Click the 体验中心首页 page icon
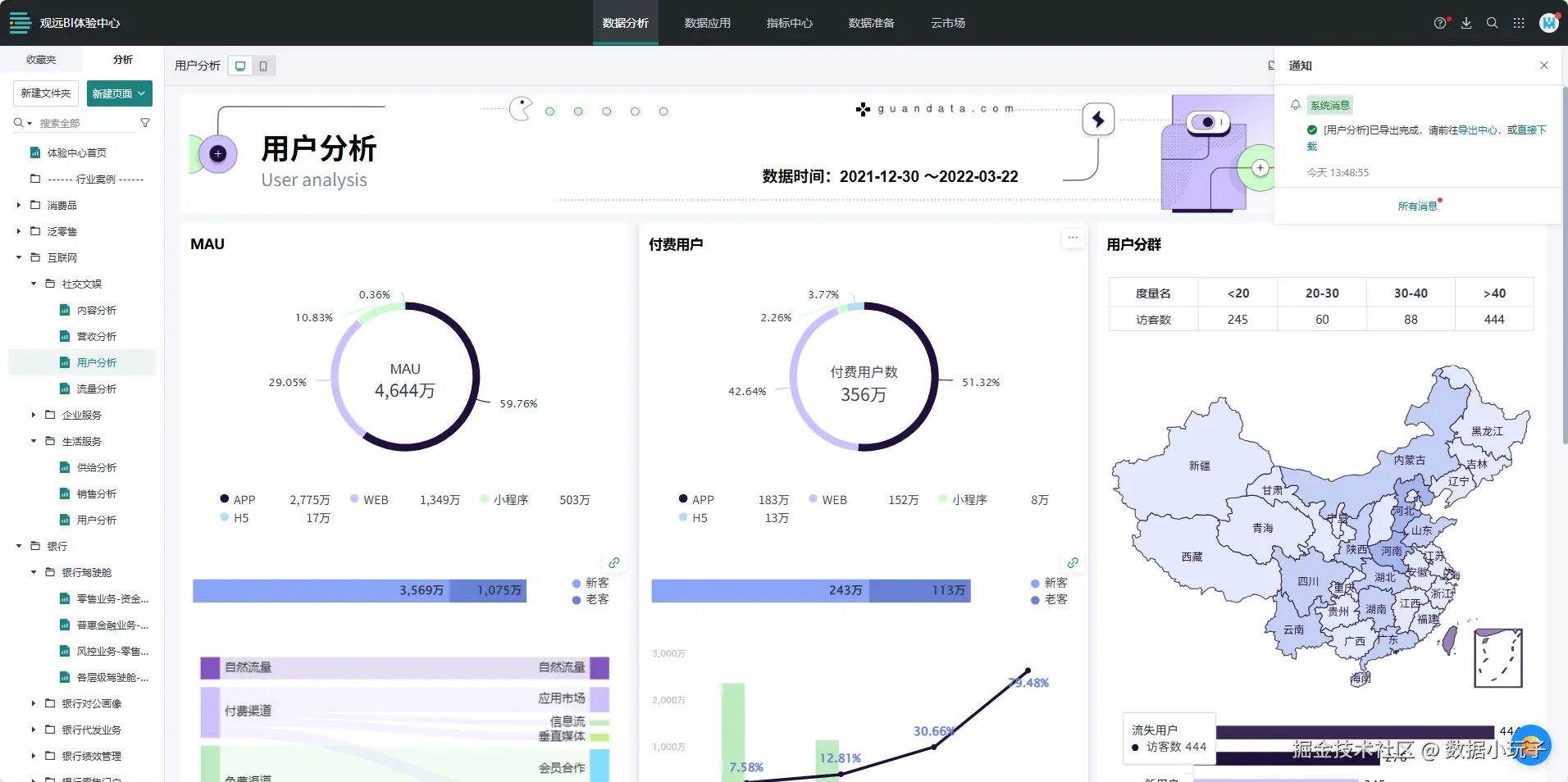Screen dimensions: 1568x782 pos(35,152)
